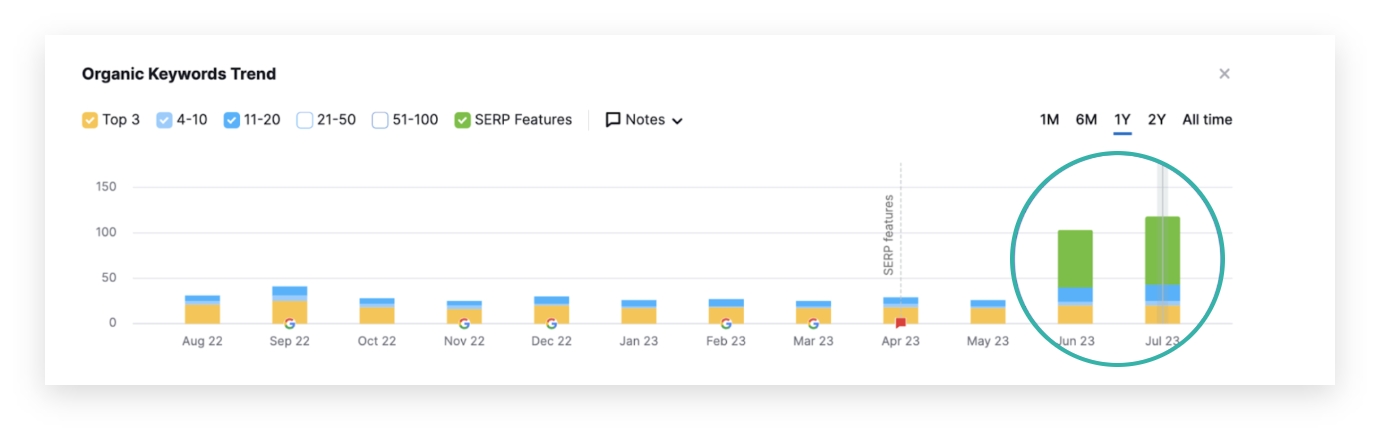The image size is (1380, 440).
Task: Click the Google update icon under Feb 23
Action: 726,324
